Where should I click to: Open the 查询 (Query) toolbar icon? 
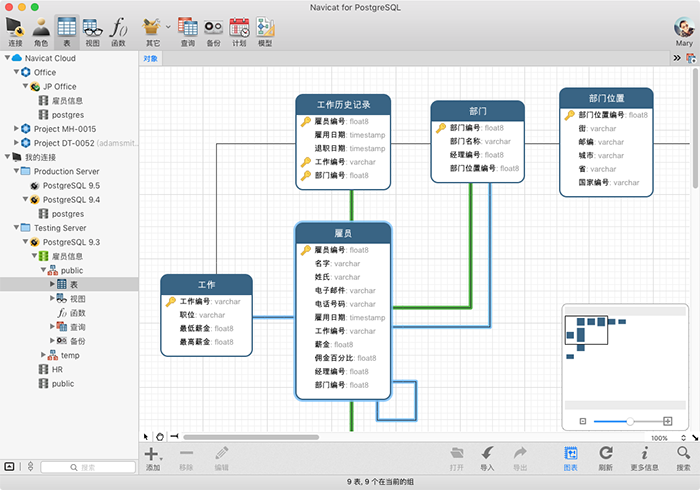[188, 31]
